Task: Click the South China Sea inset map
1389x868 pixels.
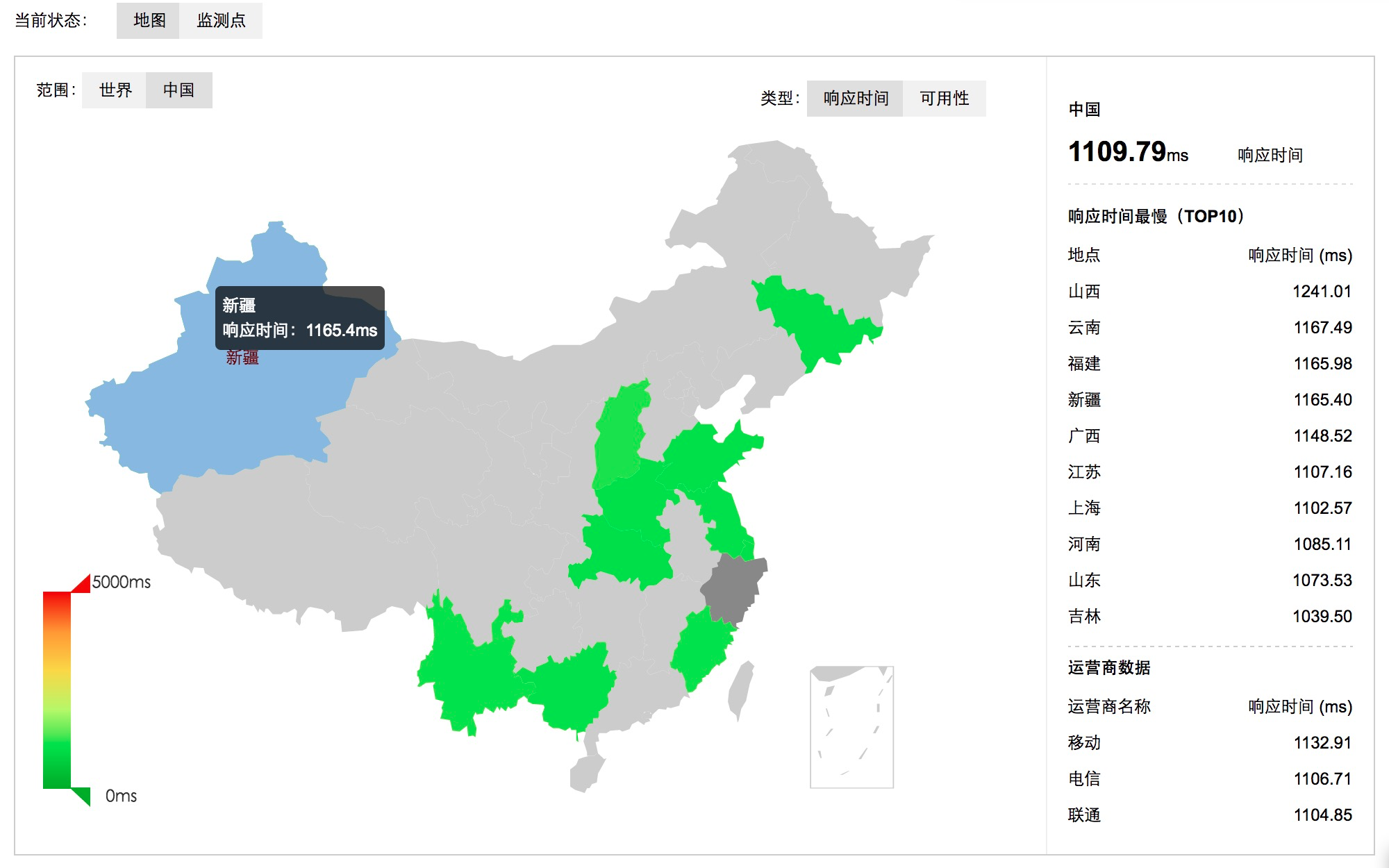Action: coord(851,727)
